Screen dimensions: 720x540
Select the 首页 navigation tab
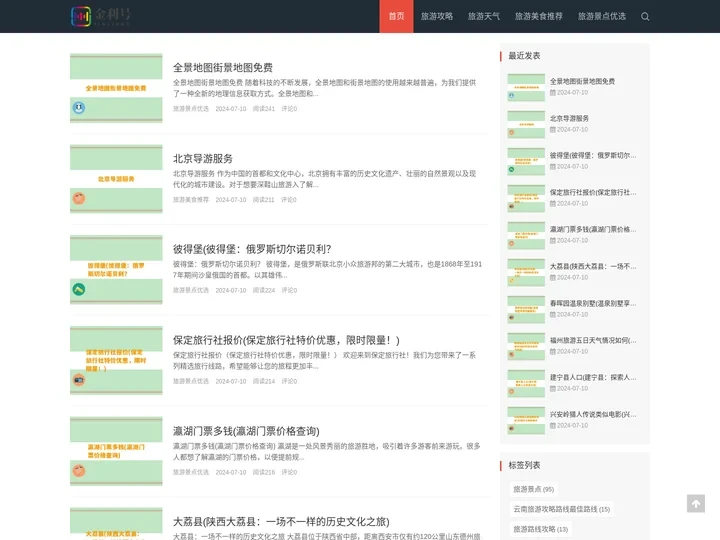396,17
